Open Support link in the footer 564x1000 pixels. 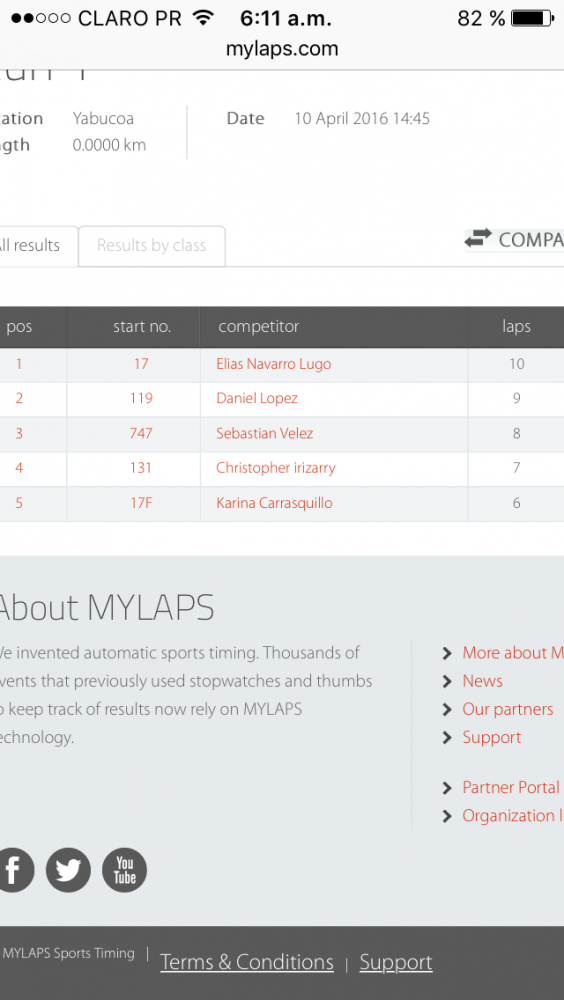[396, 962]
